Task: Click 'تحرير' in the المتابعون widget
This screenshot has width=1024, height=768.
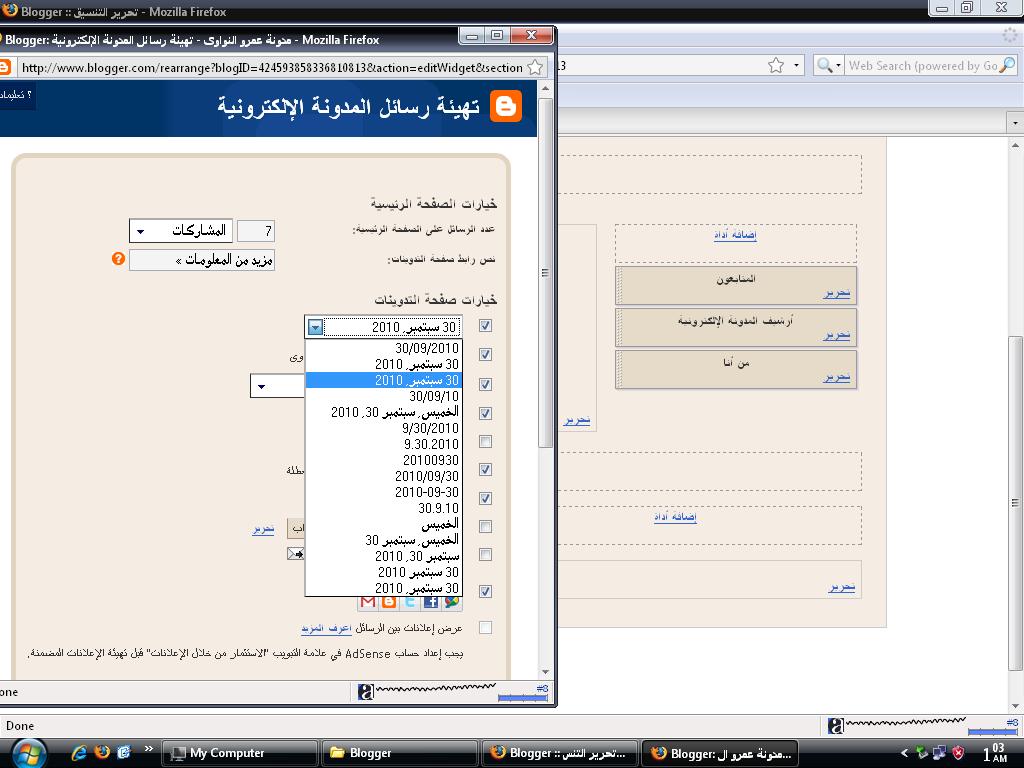Action: pyautogui.click(x=837, y=293)
